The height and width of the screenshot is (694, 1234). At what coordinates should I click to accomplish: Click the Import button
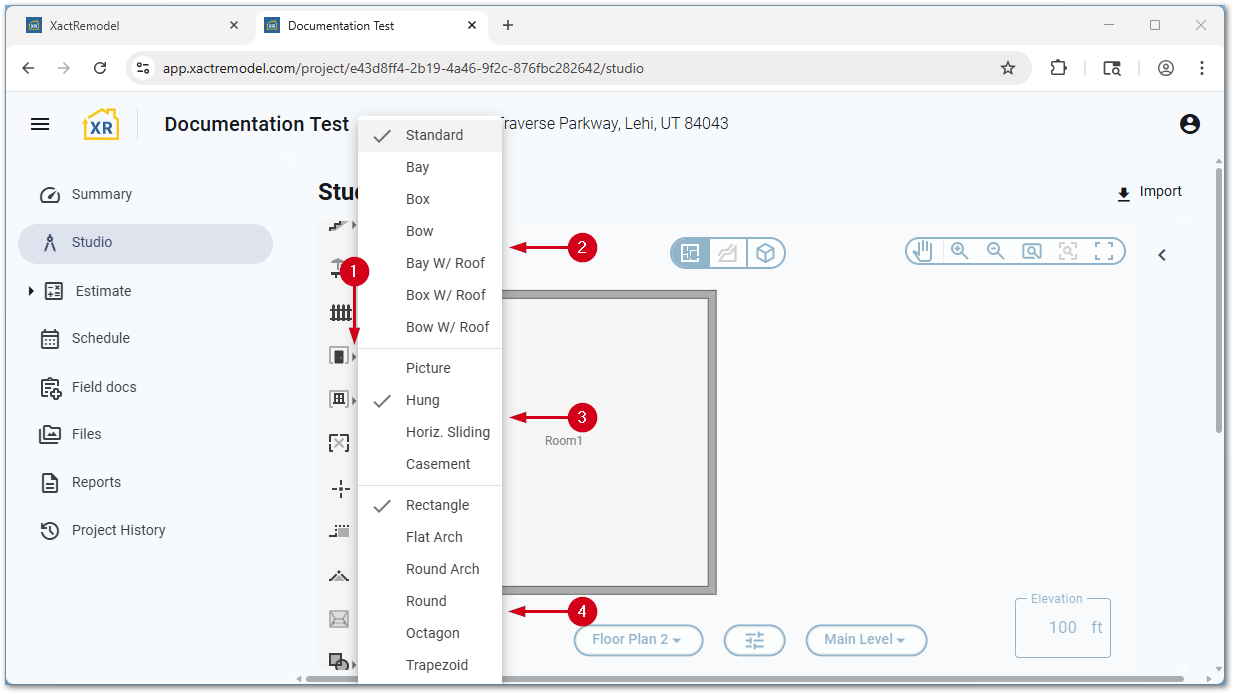pos(1148,191)
